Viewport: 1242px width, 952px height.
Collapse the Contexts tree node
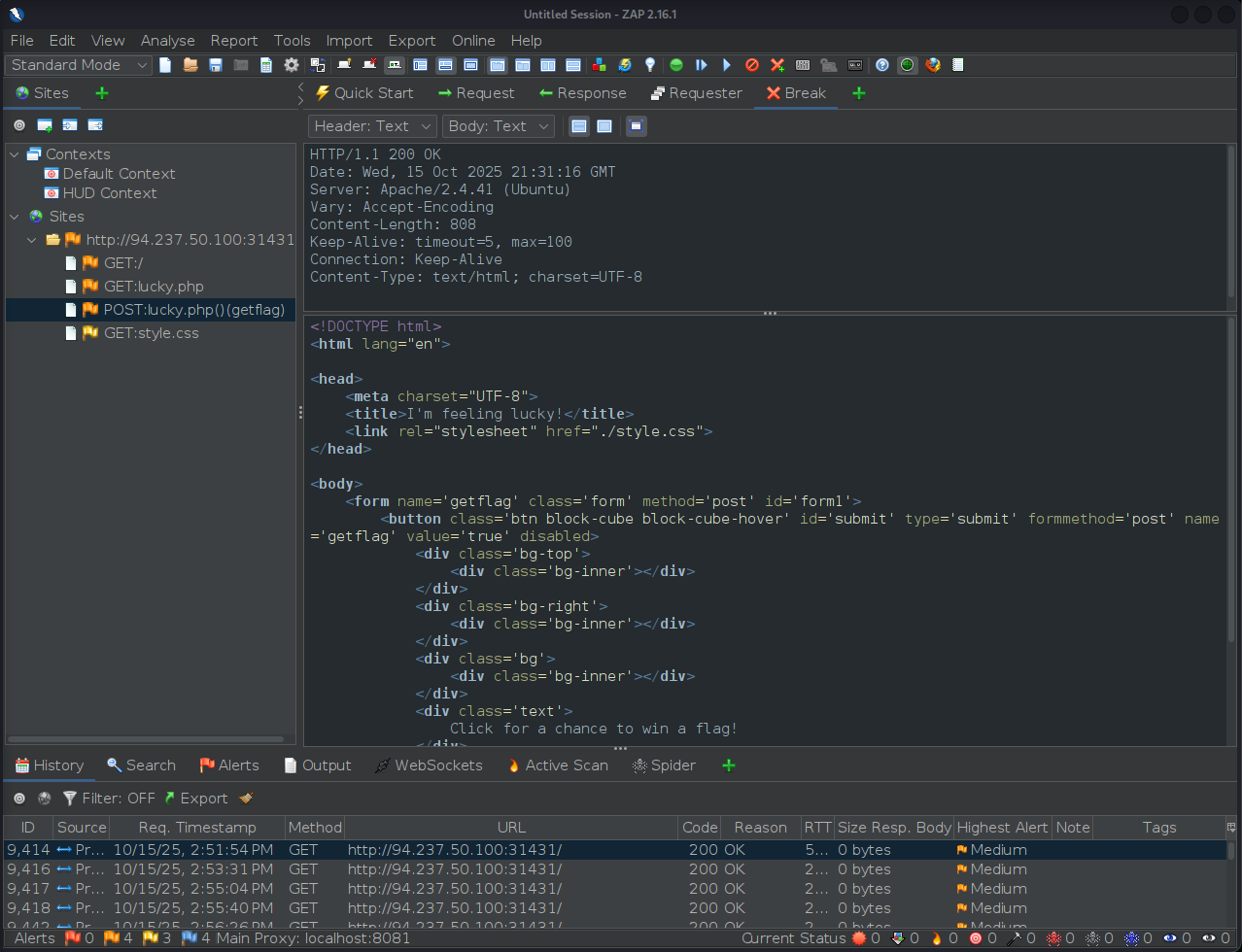(15, 154)
